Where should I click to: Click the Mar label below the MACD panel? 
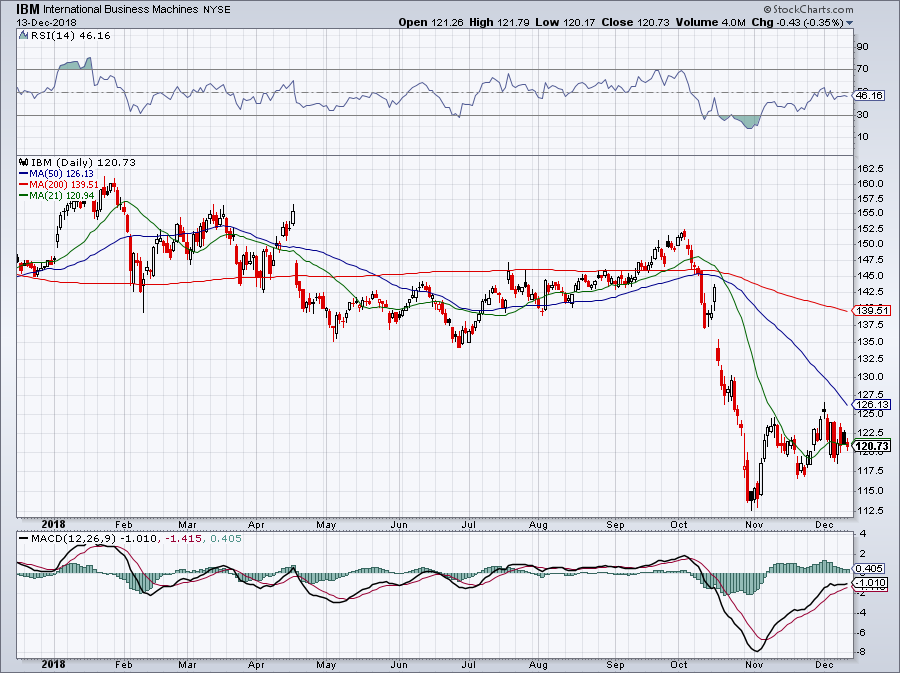pos(187,665)
